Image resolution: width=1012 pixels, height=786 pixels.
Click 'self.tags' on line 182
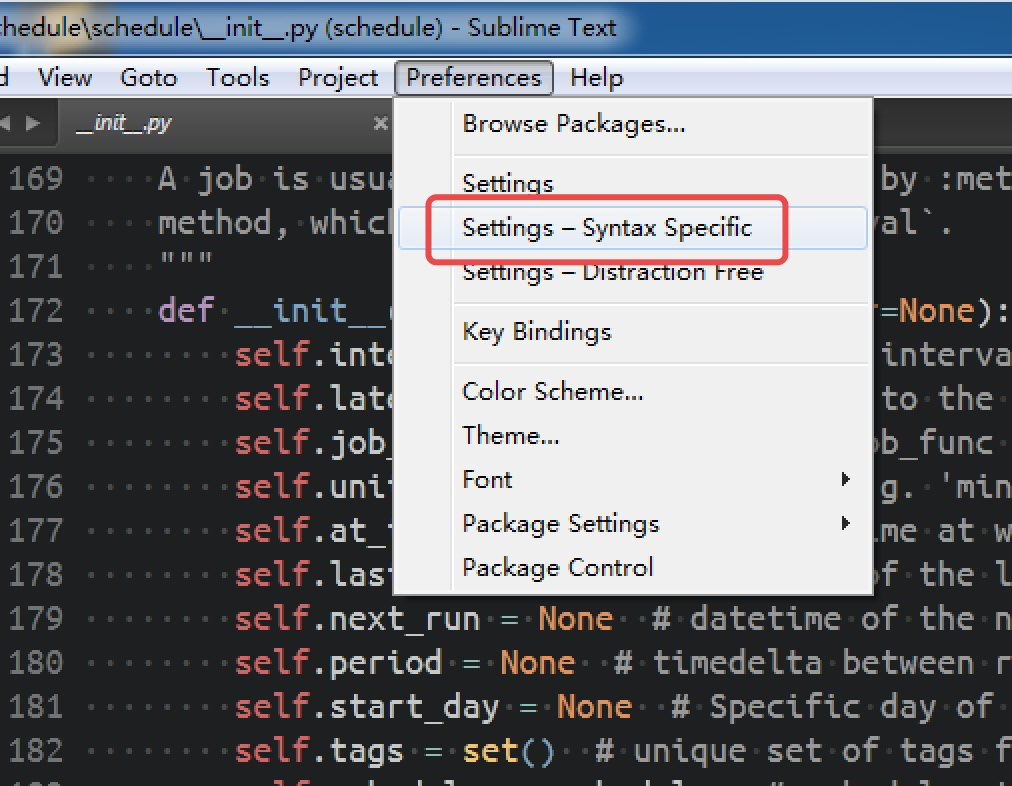(x=319, y=751)
